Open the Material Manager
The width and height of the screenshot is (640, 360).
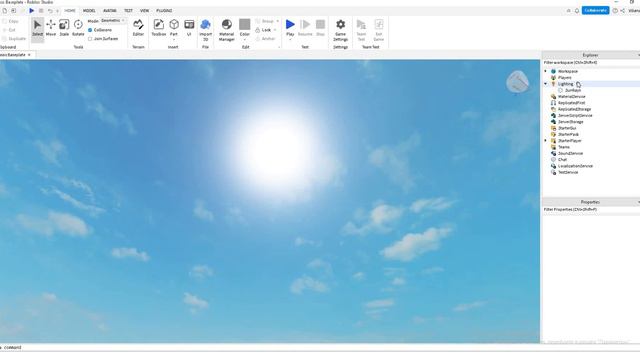[227, 30]
